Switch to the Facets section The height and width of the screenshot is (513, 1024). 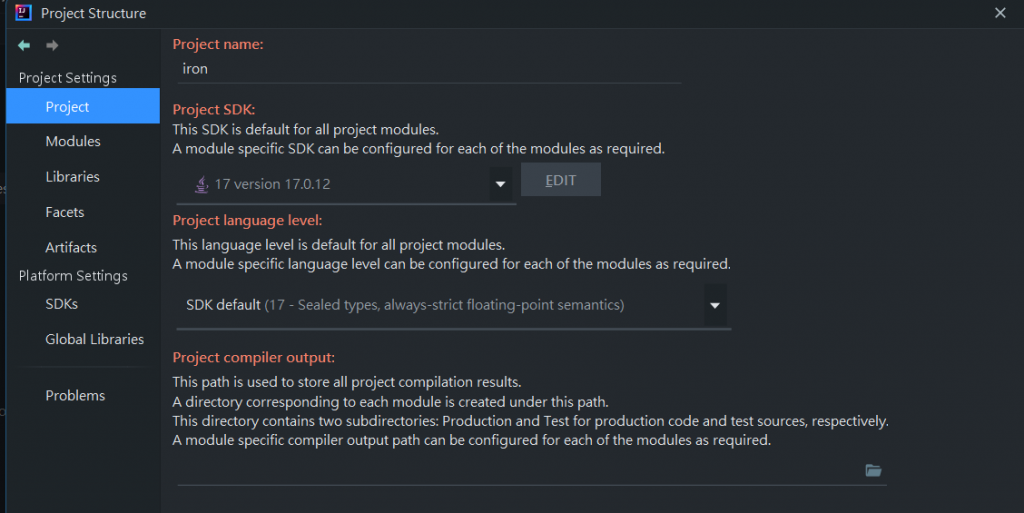65,212
